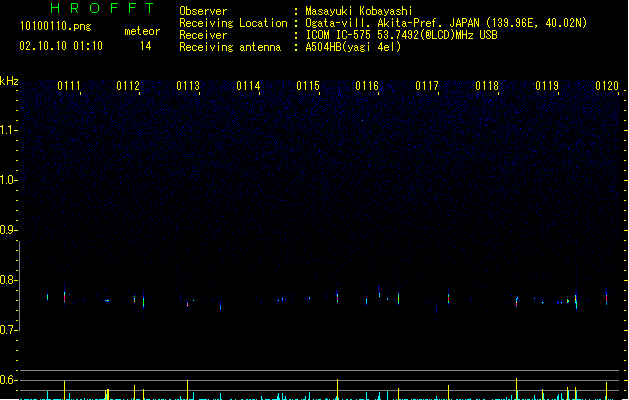Click the kHz axis unit label
Screen dimensions: 629x400
click(x=9, y=81)
